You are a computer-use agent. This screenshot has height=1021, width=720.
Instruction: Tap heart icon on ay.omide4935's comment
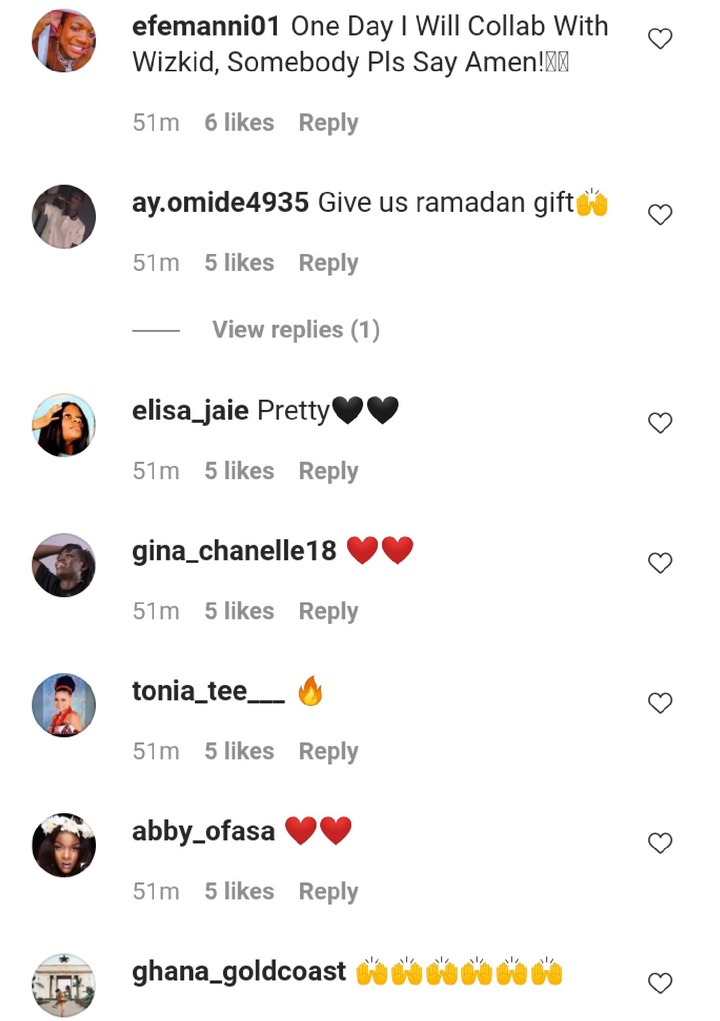(660, 215)
